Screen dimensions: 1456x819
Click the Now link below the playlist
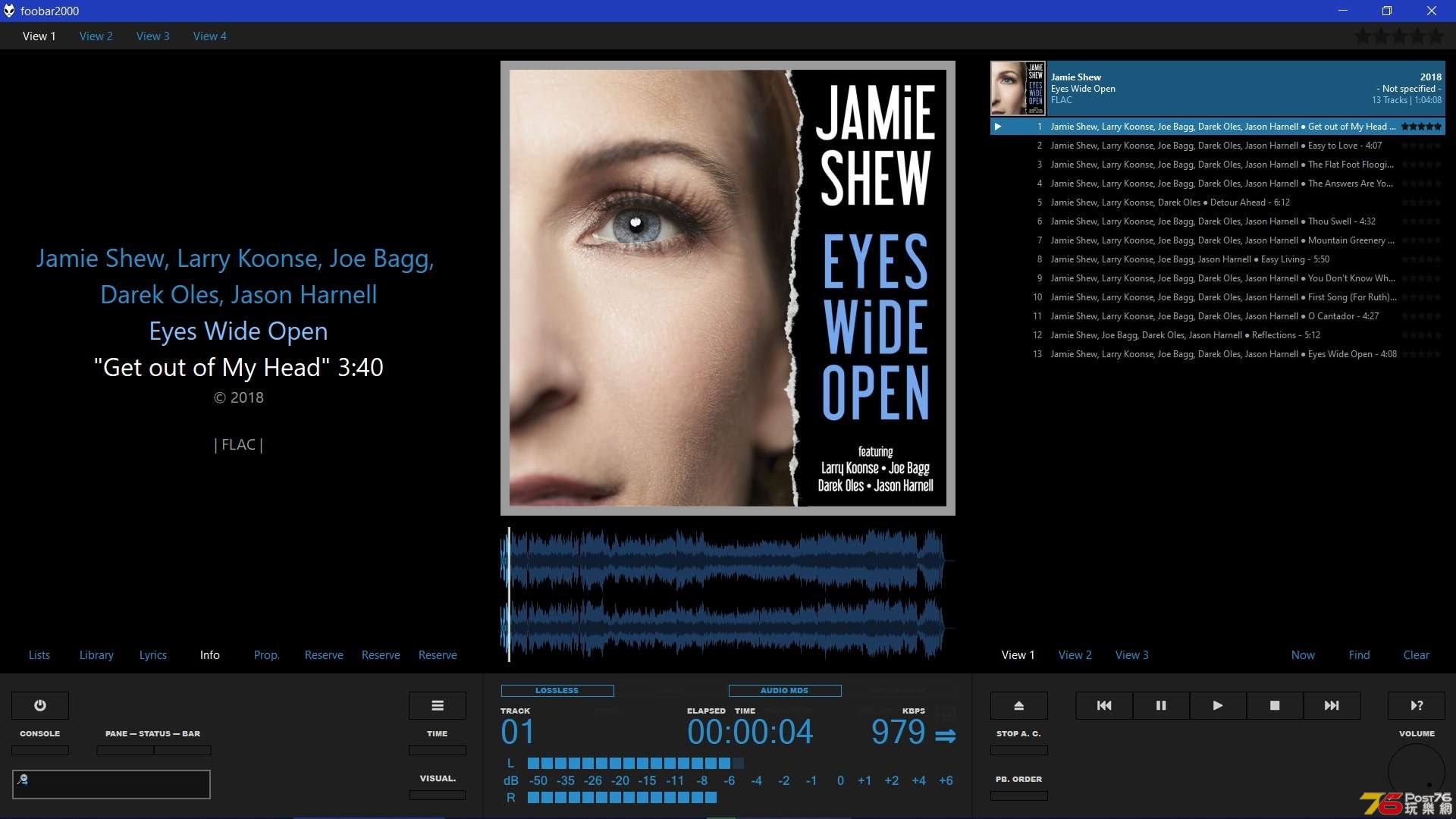[1303, 655]
